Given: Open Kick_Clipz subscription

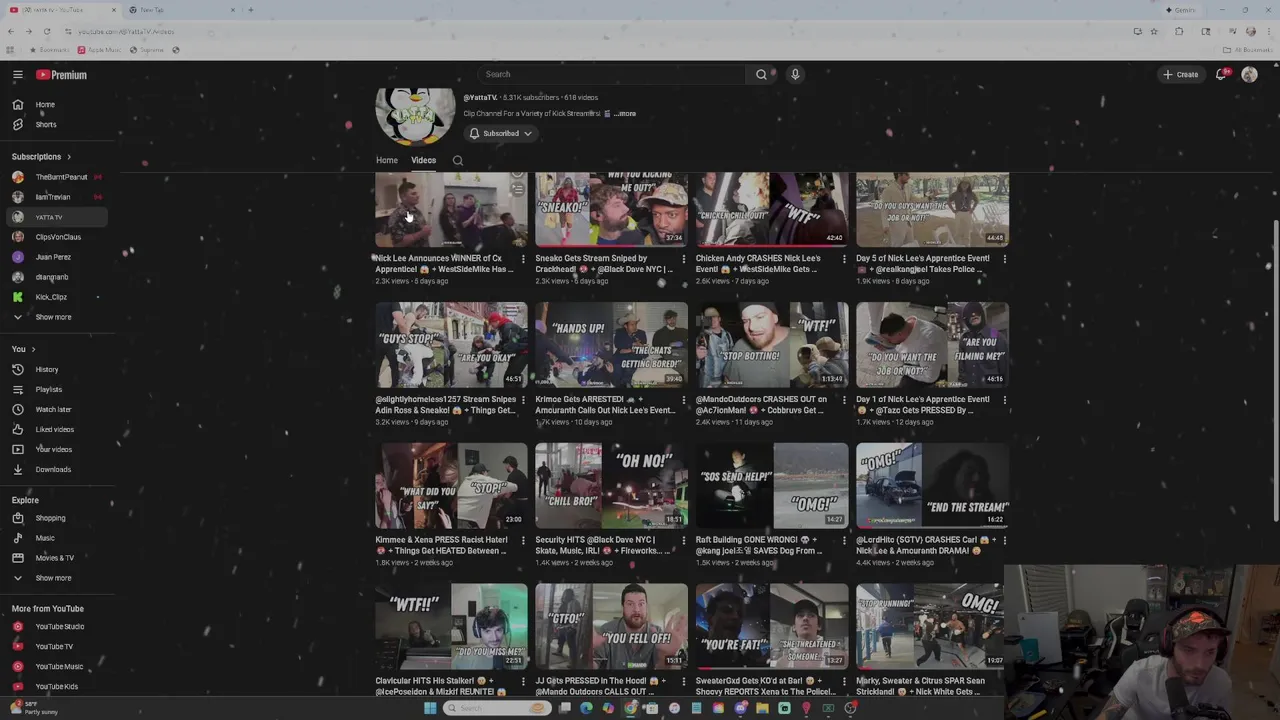Looking at the screenshot, I should pos(53,297).
